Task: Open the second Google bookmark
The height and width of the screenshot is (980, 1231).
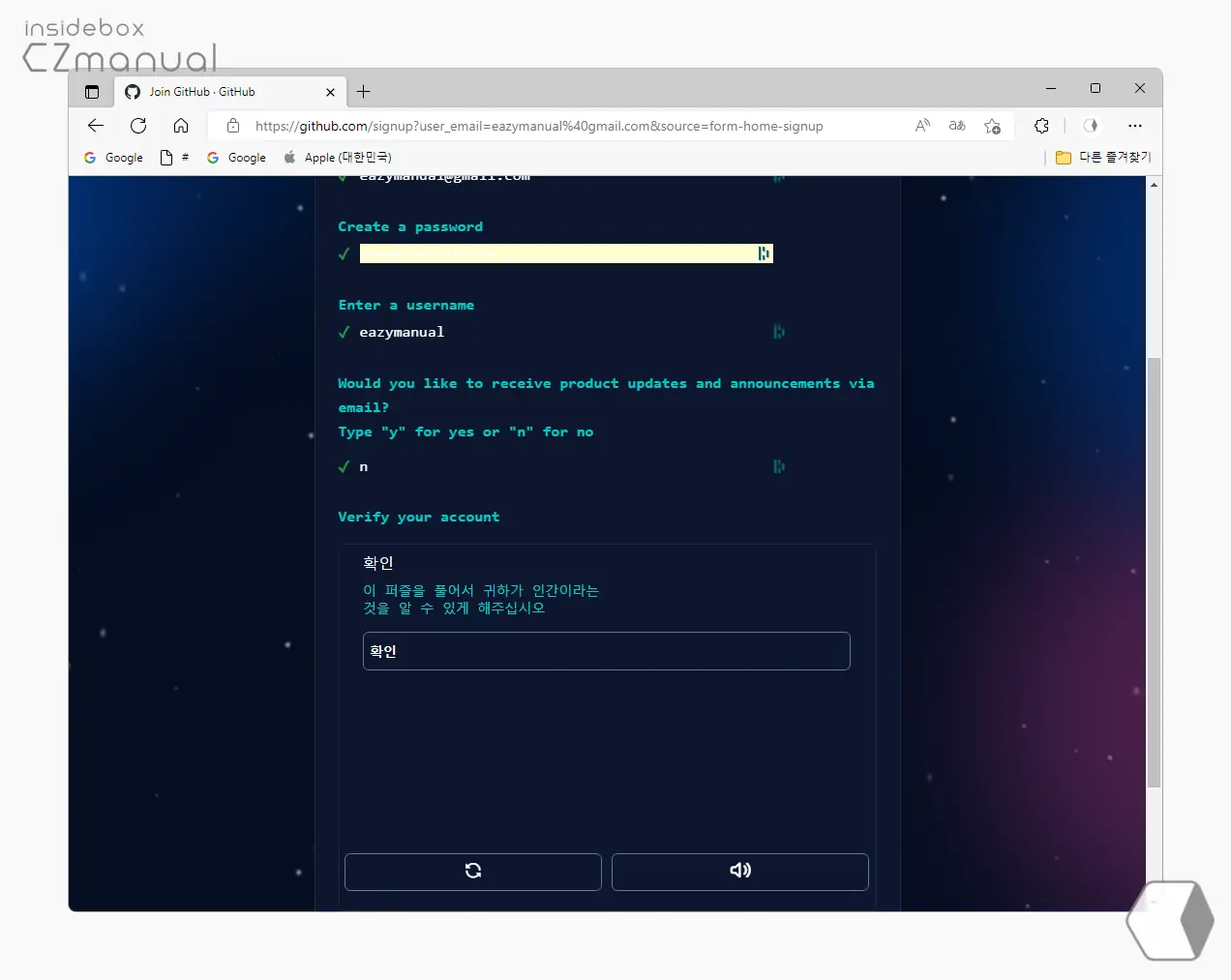Action: (x=236, y=158)
